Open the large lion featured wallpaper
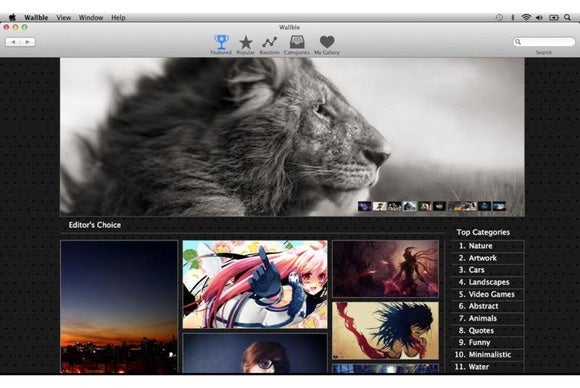 coord(292,136)
